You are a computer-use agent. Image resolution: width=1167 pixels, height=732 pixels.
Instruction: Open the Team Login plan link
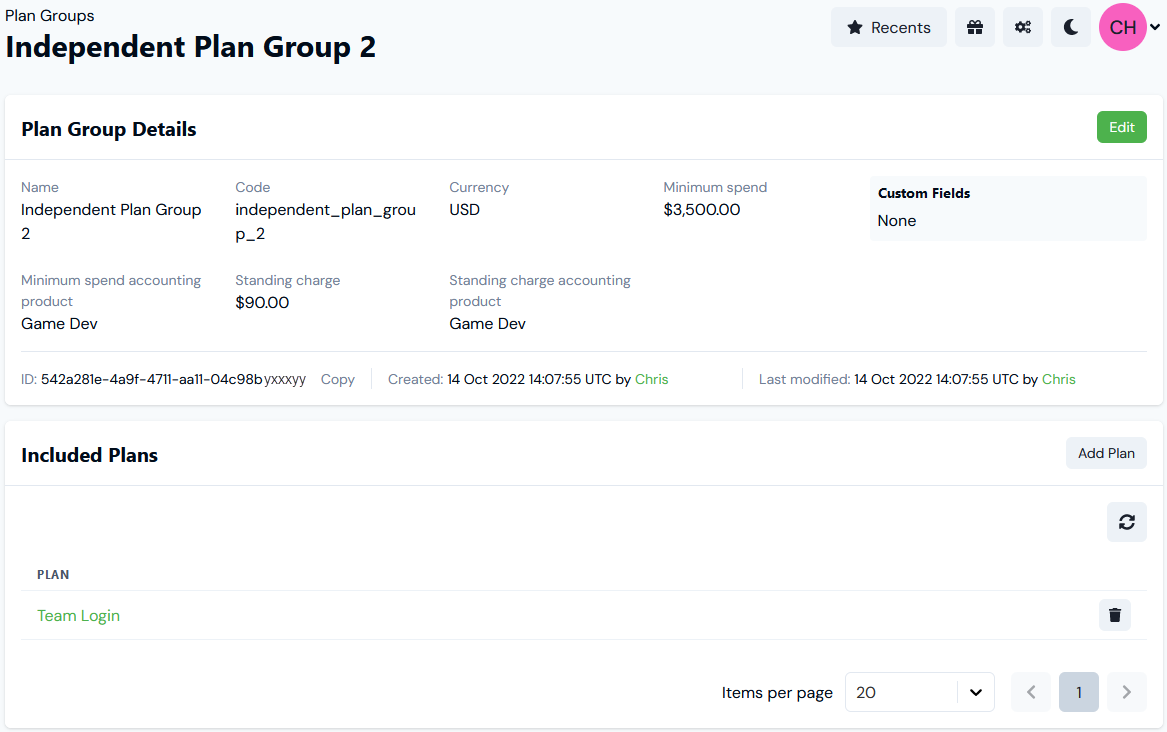[78, 615]
